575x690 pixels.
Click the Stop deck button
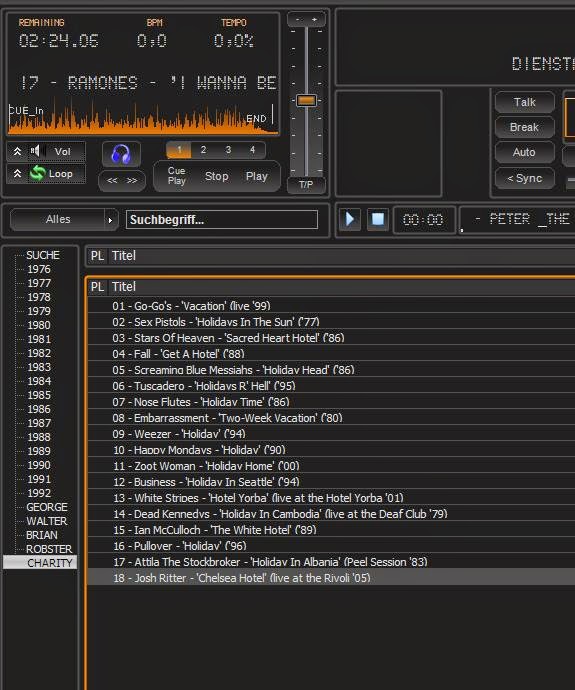tap(216, 176)
